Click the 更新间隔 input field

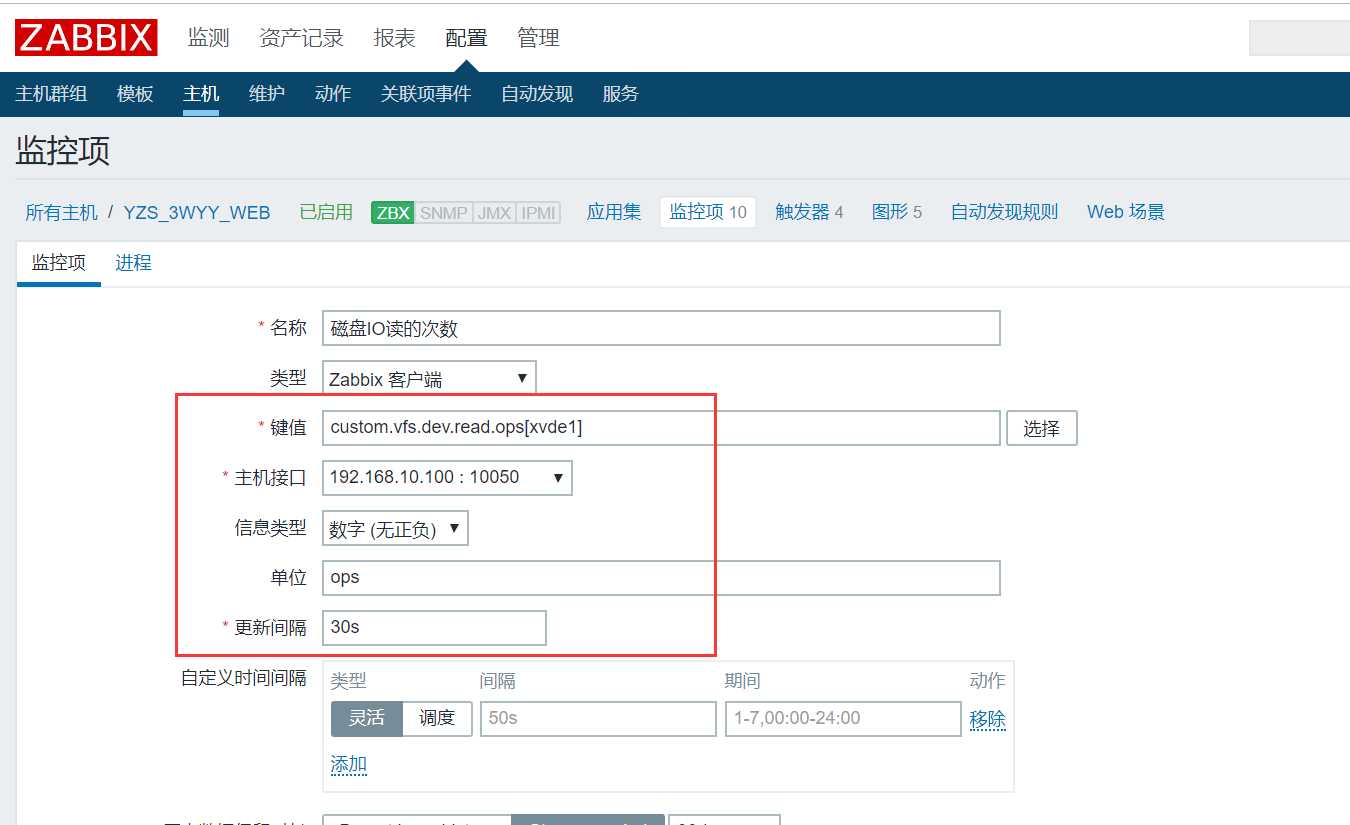(x=434, y=628)
